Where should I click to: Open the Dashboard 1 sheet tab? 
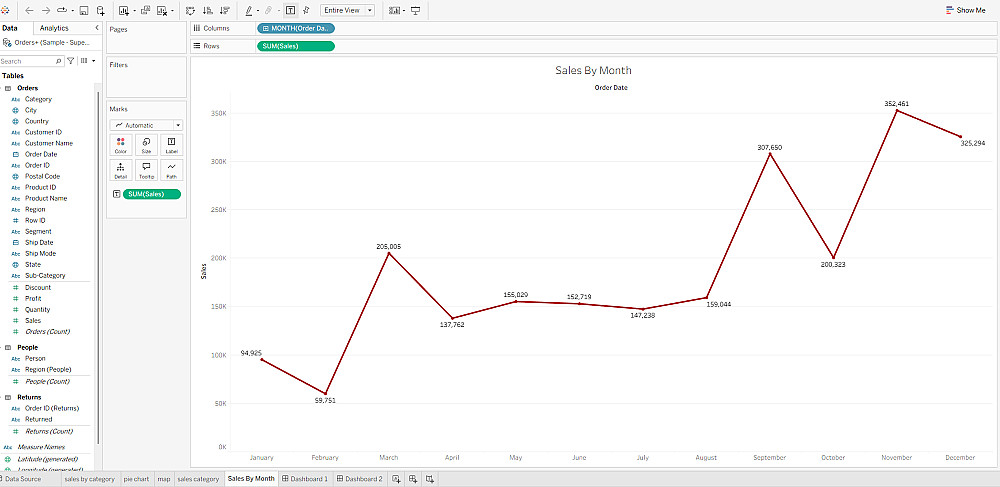pyautogui.click(x=305, y=479)
